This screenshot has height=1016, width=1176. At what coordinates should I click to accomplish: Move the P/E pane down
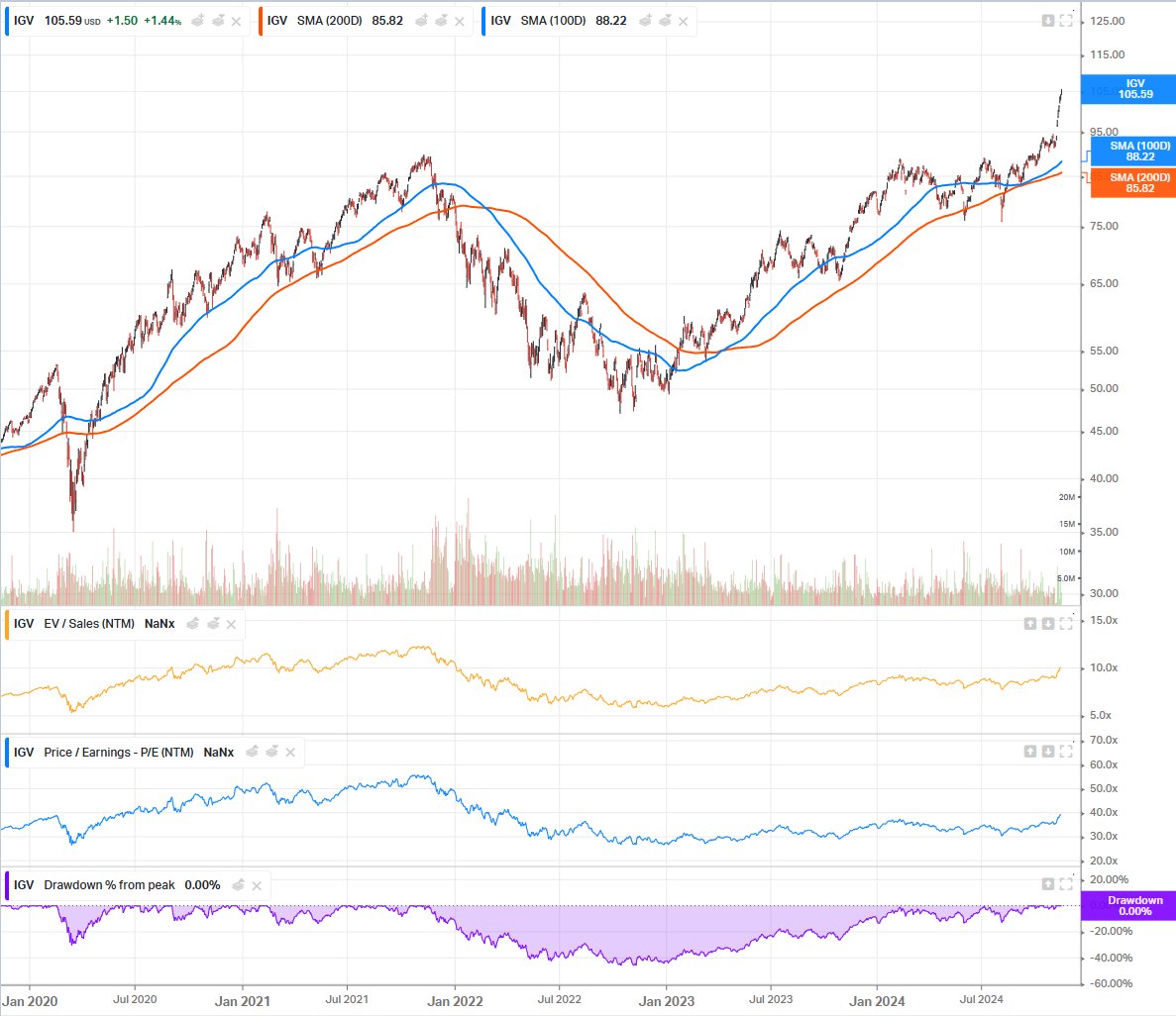[x=1048, y=752]
